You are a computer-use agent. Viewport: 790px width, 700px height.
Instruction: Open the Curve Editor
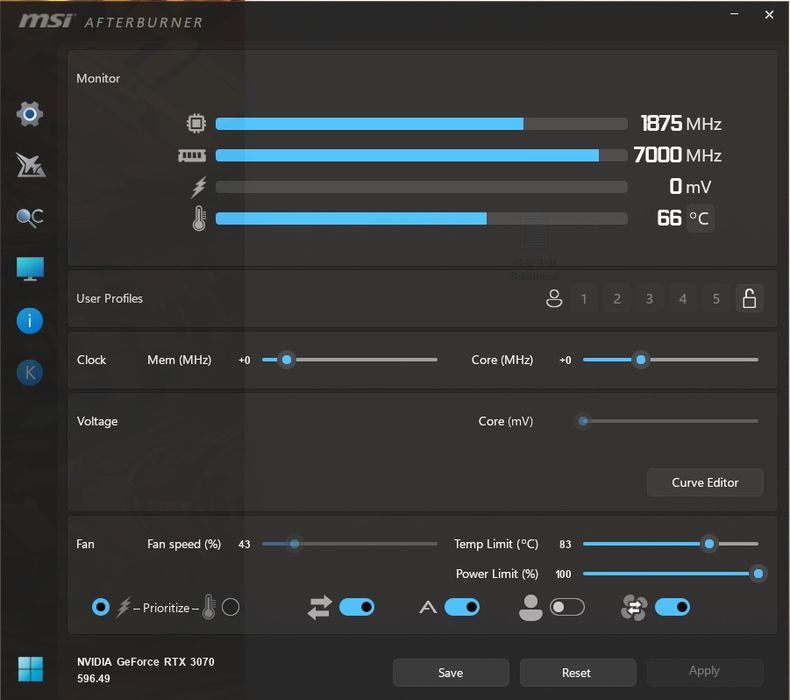coord(705,483)
